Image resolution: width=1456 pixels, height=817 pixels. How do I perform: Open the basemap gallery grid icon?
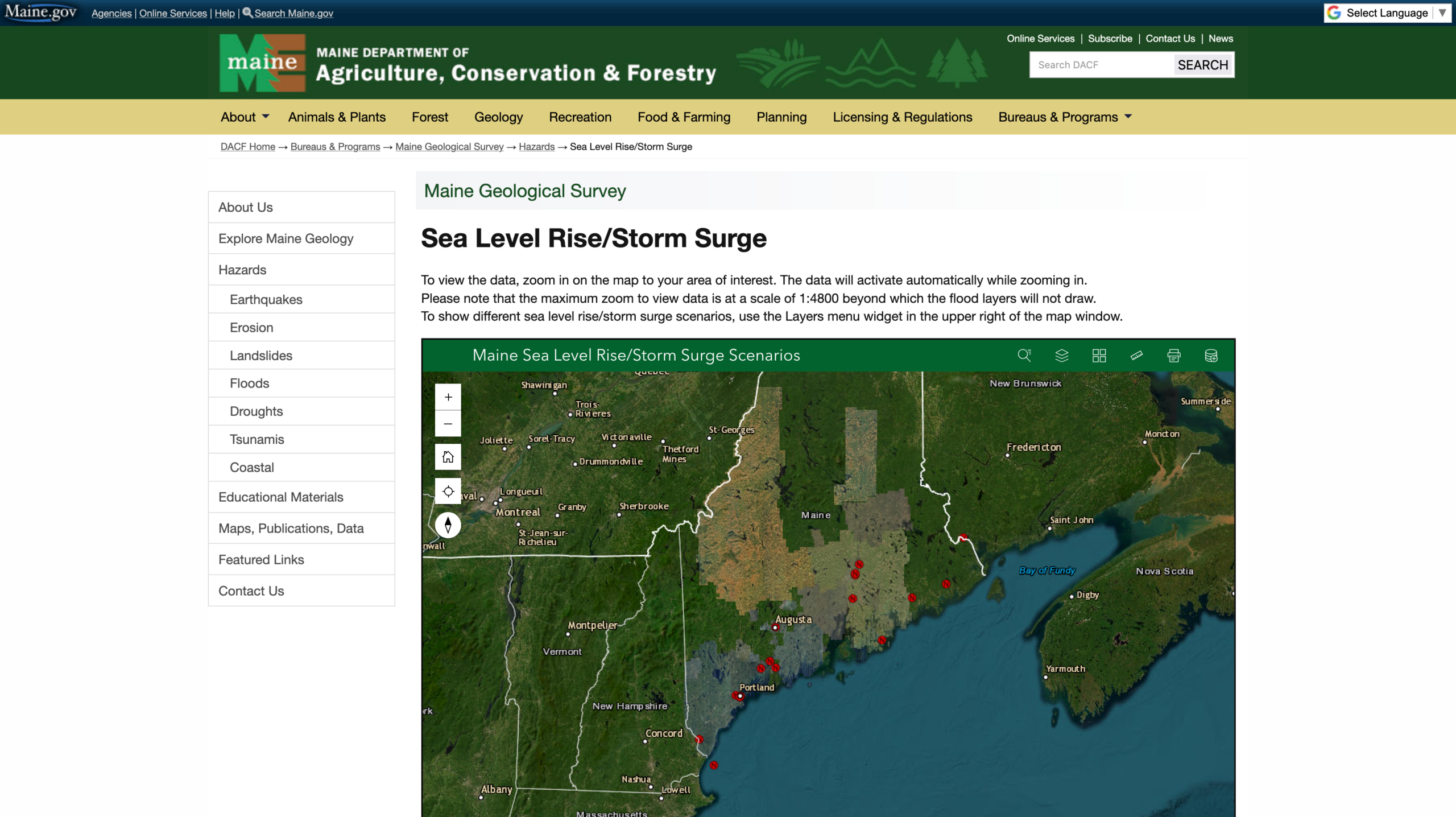pyautogui.click(x=1099, y=356)
